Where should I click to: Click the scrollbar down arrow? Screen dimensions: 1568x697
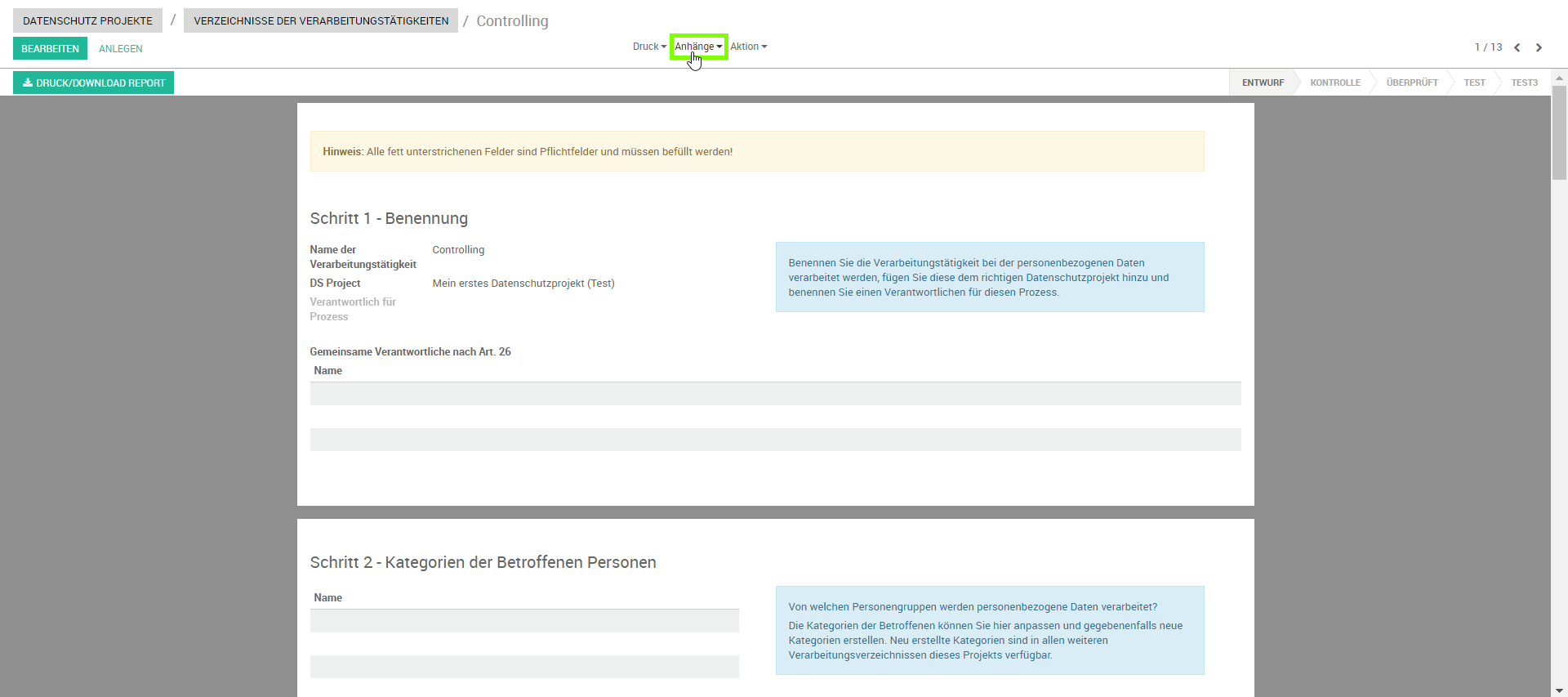pyautogui.click(x=1559, y=690)
